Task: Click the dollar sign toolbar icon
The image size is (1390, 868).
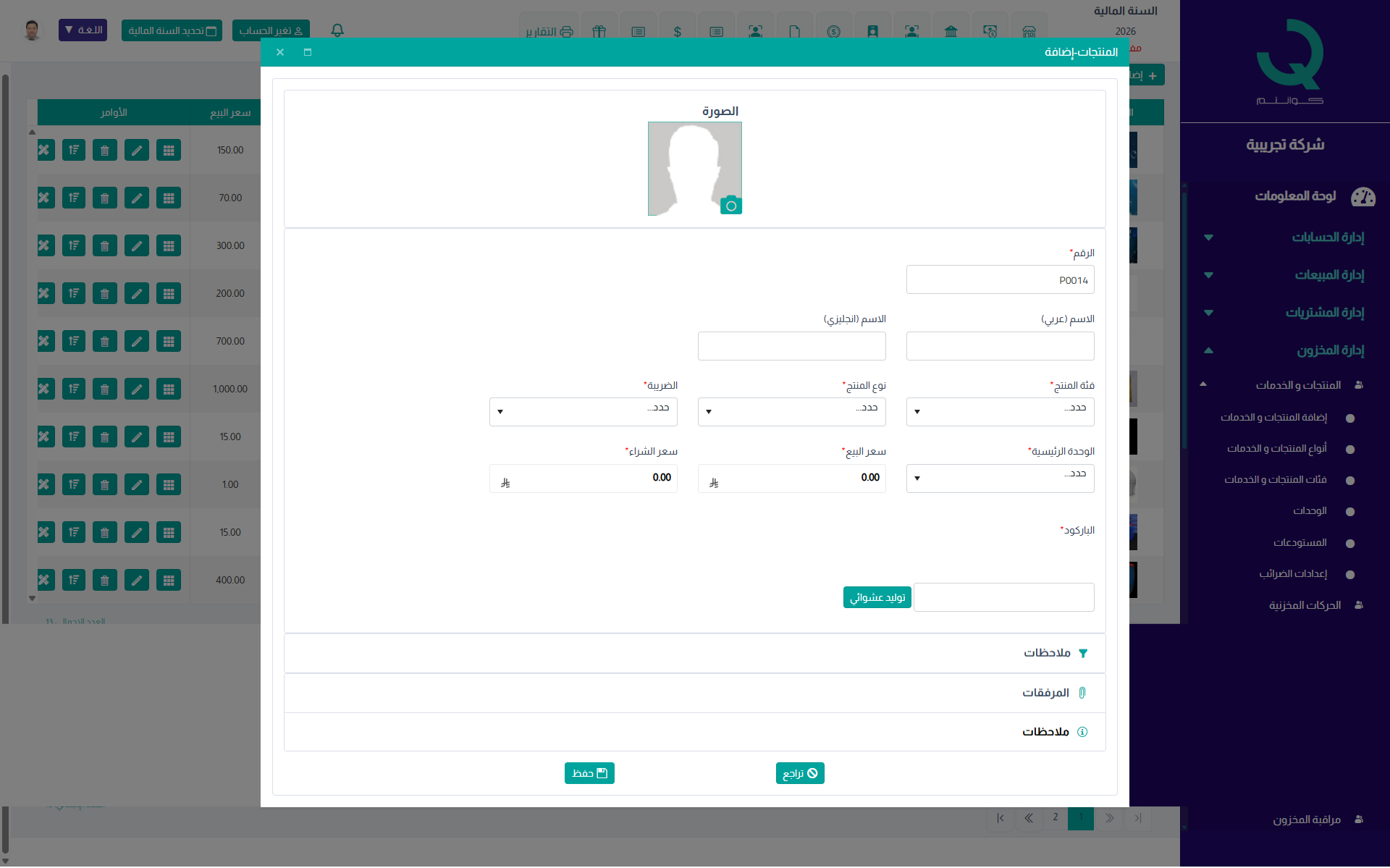Action: [x=677, y=31]
